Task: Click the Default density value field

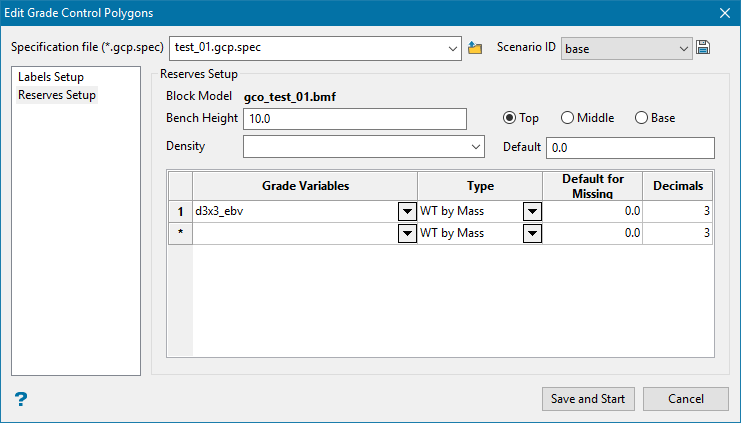Action: click(x=629, y=147)
